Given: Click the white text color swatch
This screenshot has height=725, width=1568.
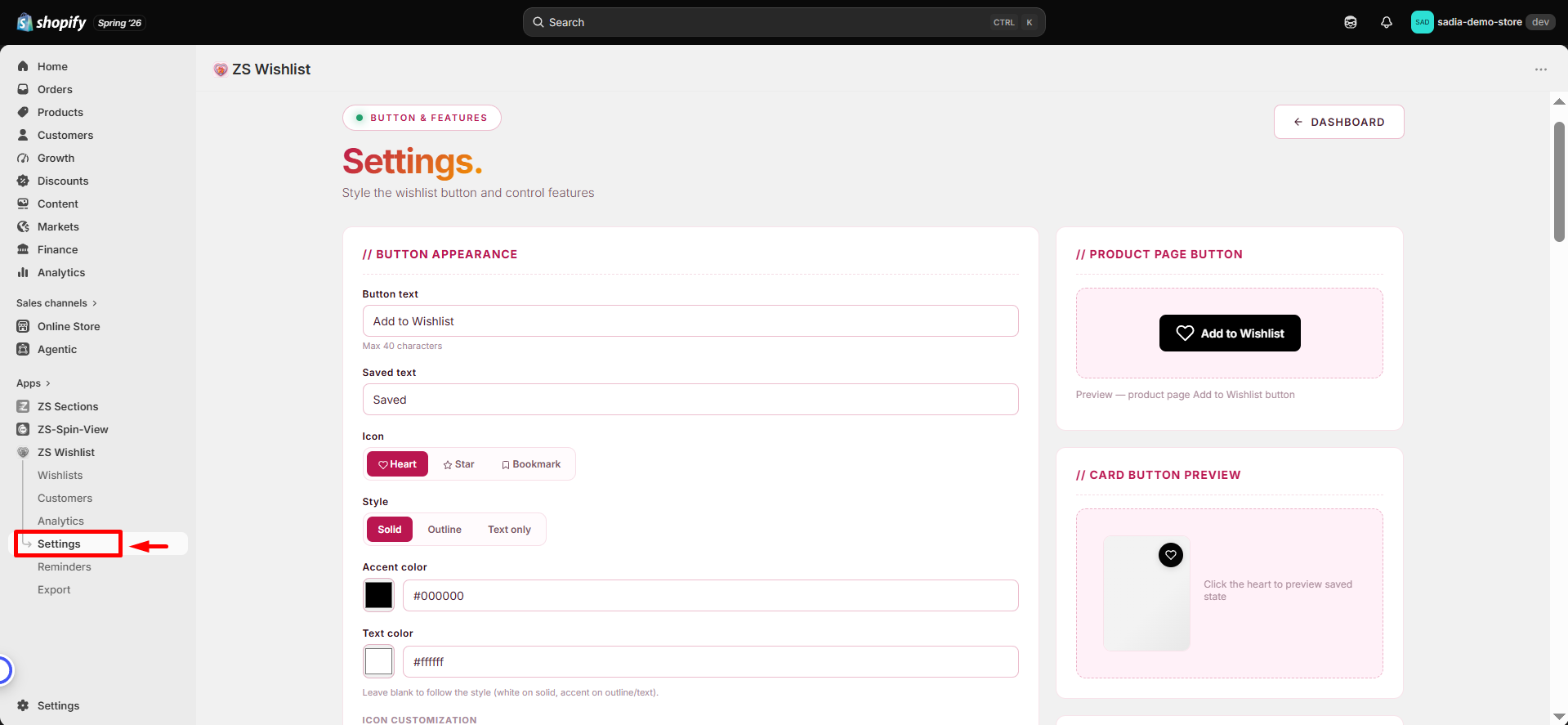Looking at the screenshot, I should tap(378, 661).
